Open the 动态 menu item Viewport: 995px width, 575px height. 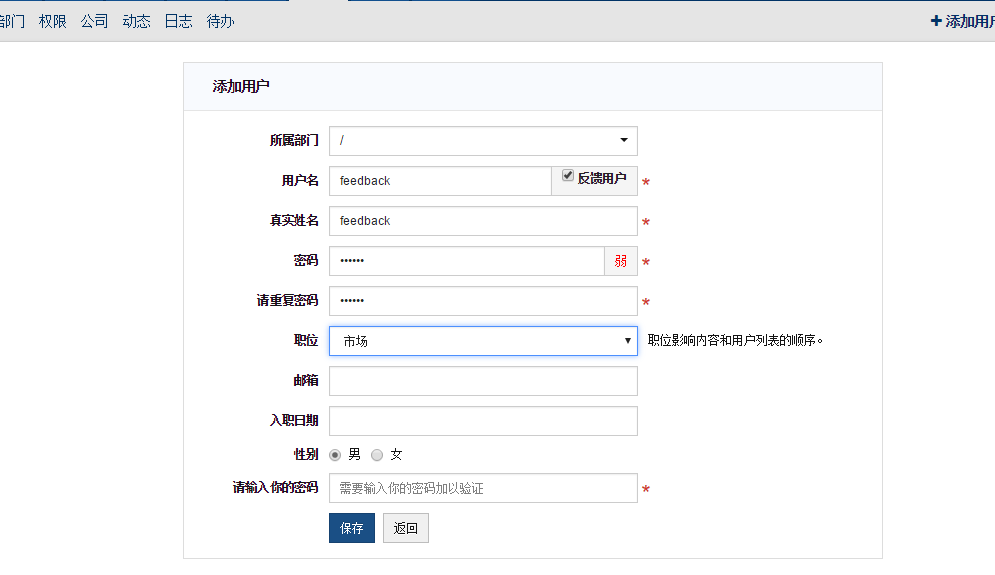tap(137, 21)
